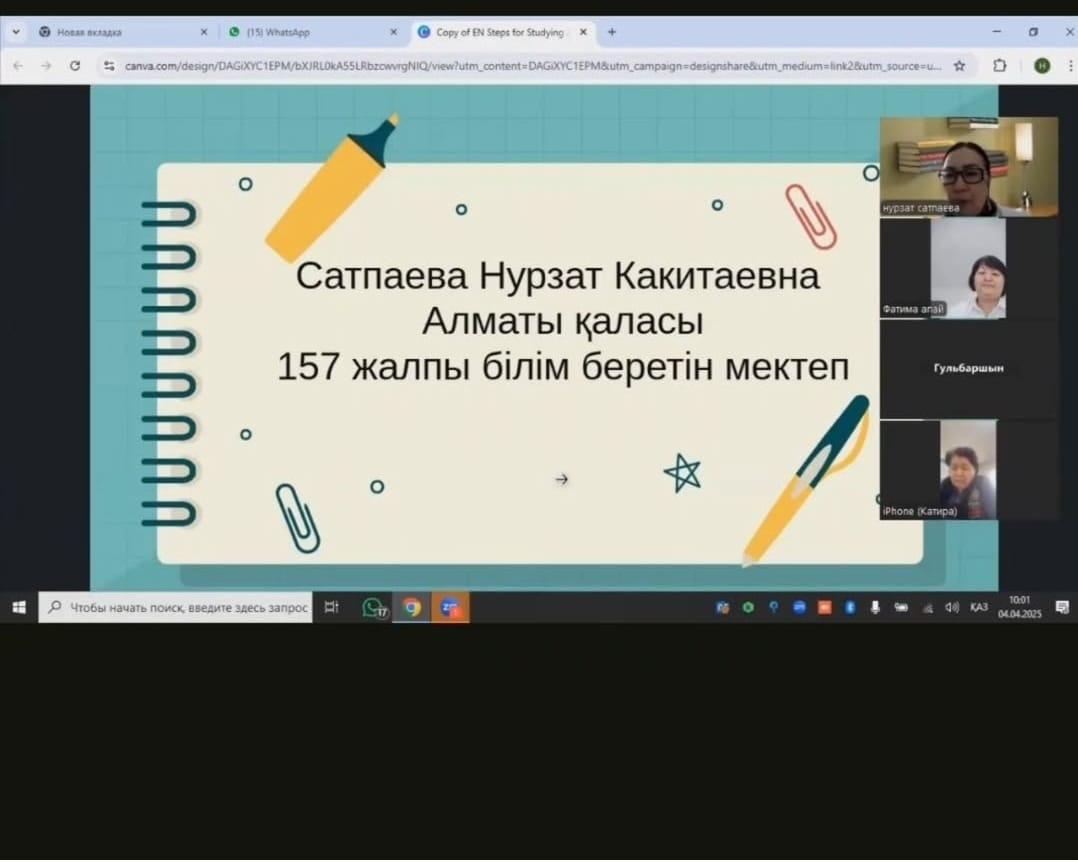This screenshot has width=1078, height=862.
Task: Switch the ҚАЗ keyboard language indicator
Action: (979, 608)
